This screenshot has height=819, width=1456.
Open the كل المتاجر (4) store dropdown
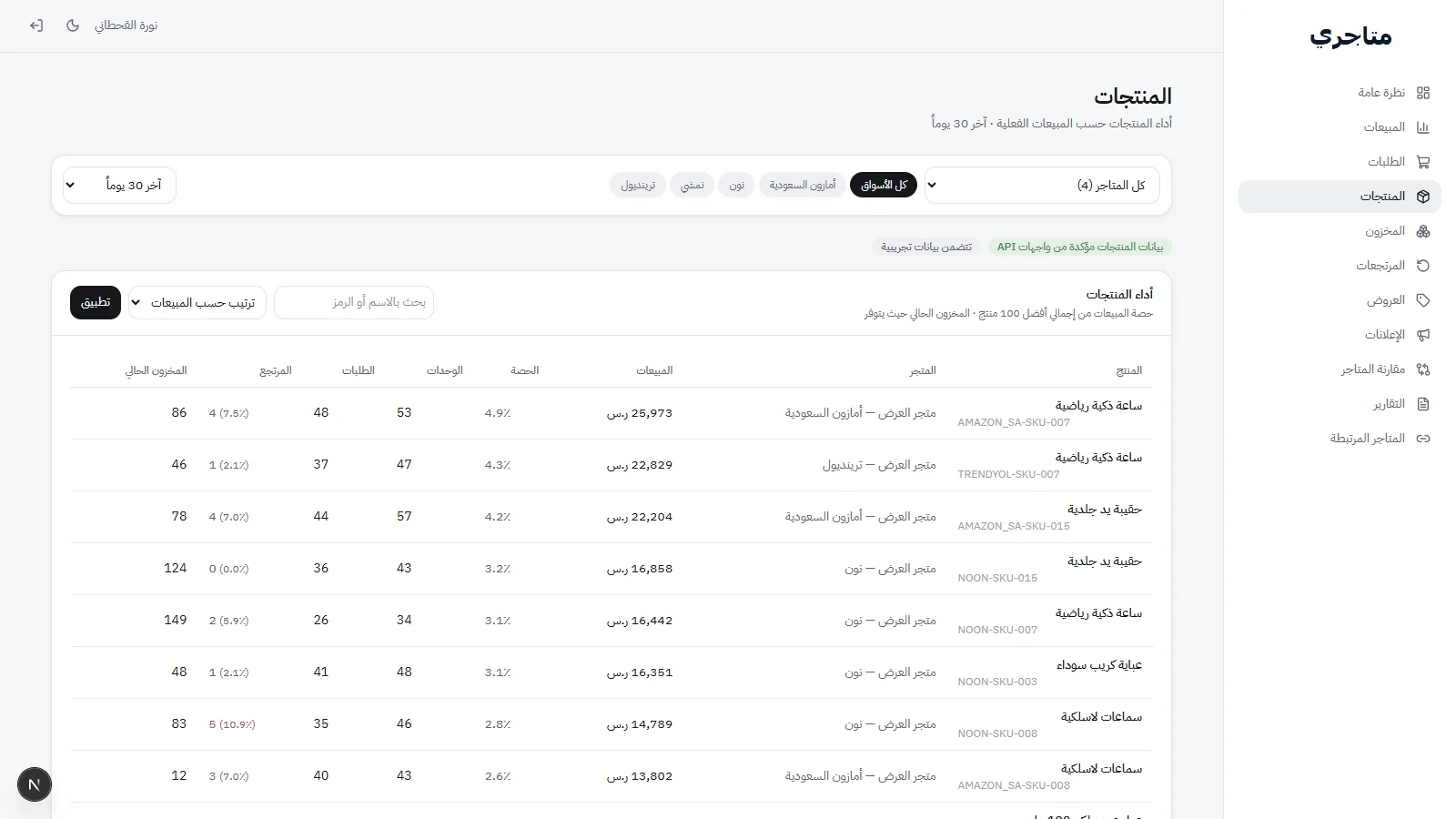click(1042, 185)
